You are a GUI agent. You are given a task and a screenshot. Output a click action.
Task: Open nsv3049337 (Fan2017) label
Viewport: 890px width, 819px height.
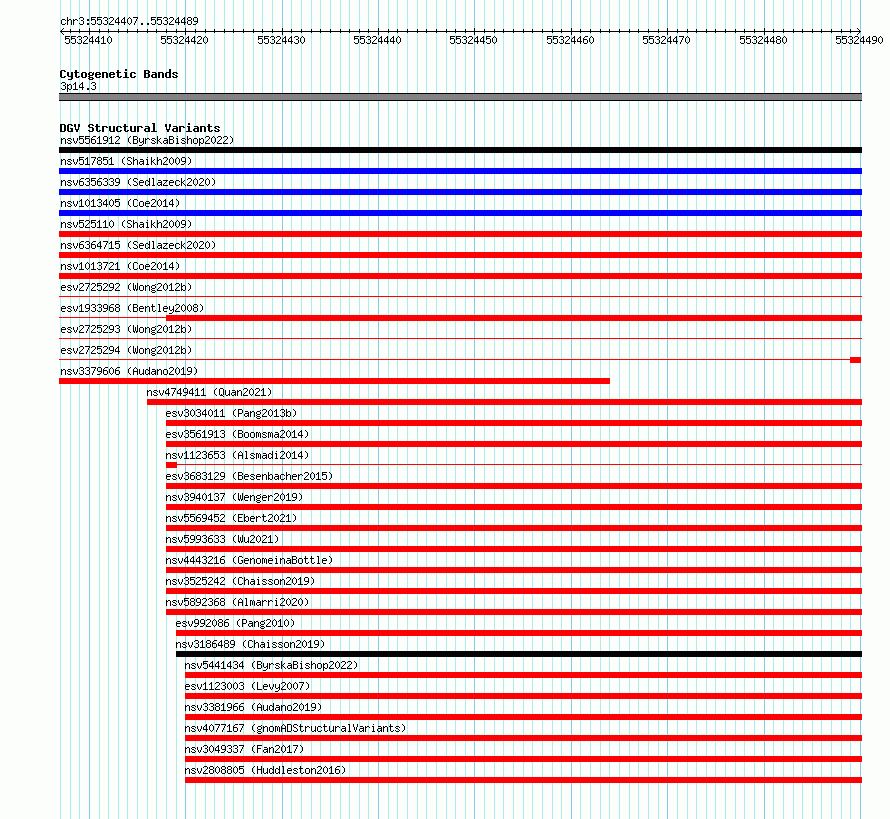click(x=245, y=749)
